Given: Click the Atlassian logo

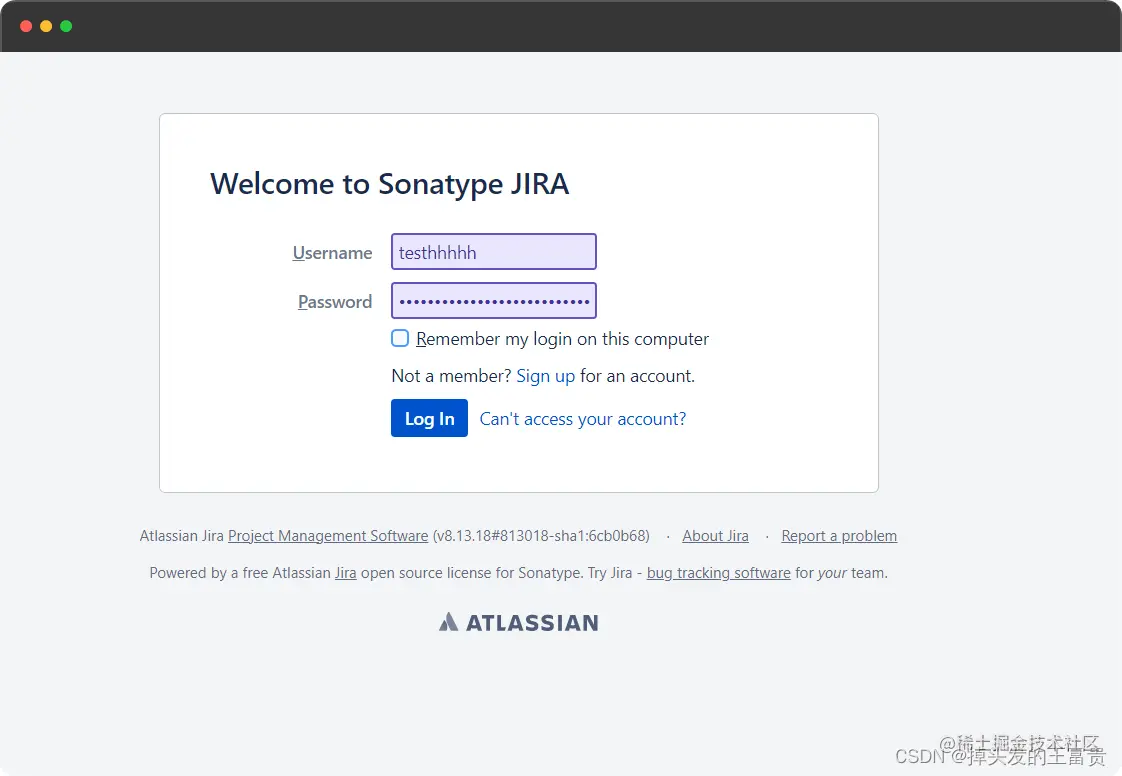Looking at the screenshot, I should tap(519, 622).
